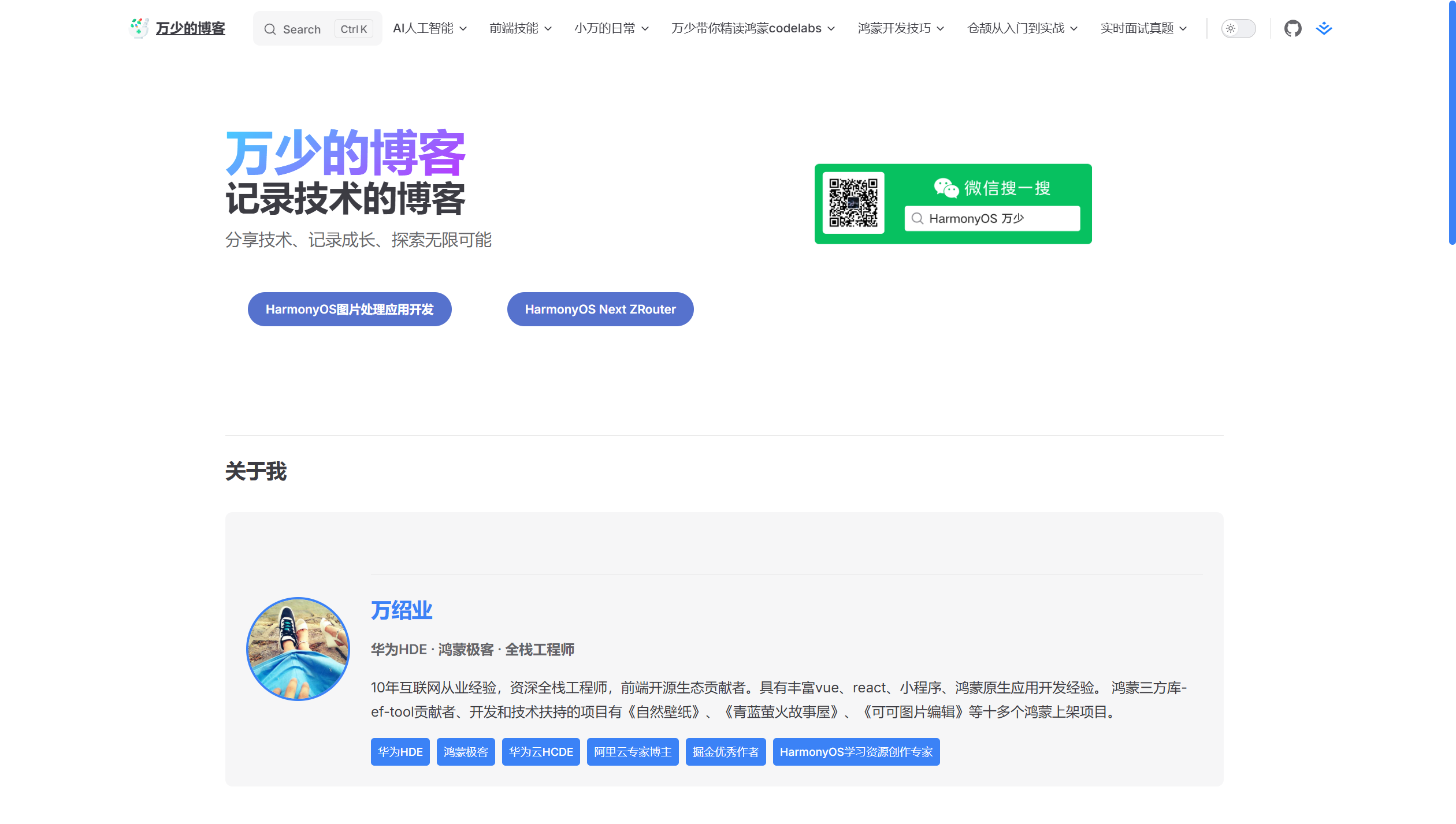Expand the AI人工智能 dropdown menu
The height and width of the screenshot is (824, 1456).
click(x=430, y=28)
